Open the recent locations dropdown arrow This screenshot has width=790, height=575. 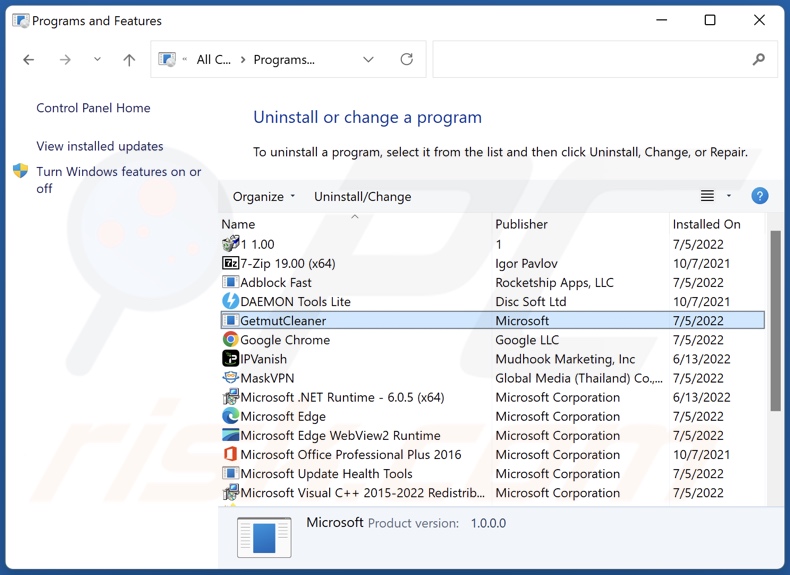click(x=97, y=59)
